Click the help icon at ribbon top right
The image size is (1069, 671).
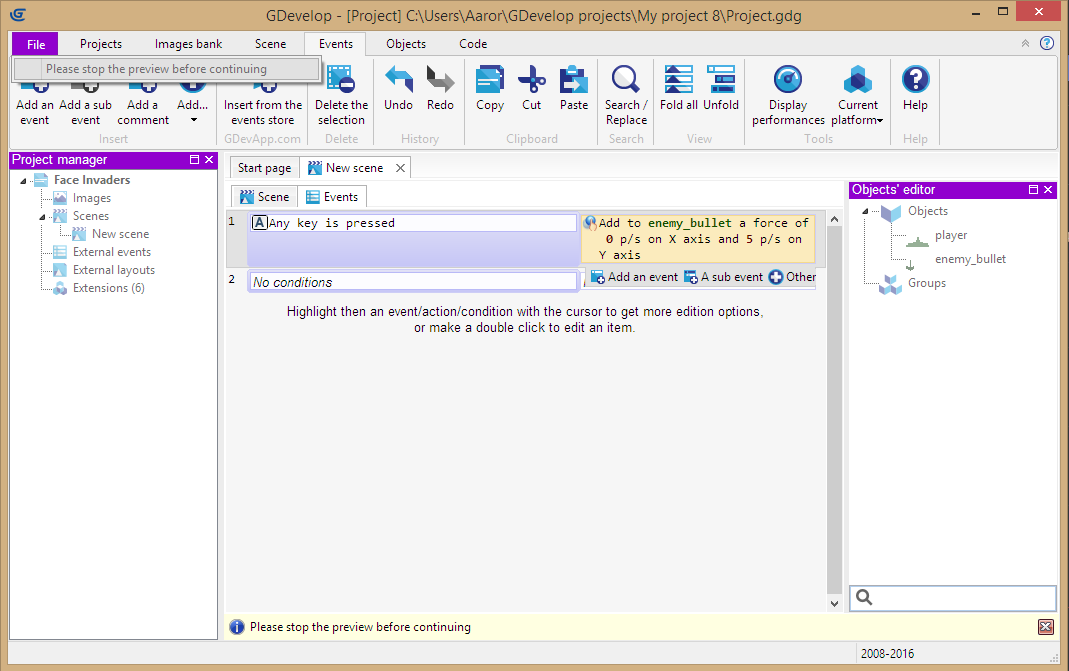1047,43
